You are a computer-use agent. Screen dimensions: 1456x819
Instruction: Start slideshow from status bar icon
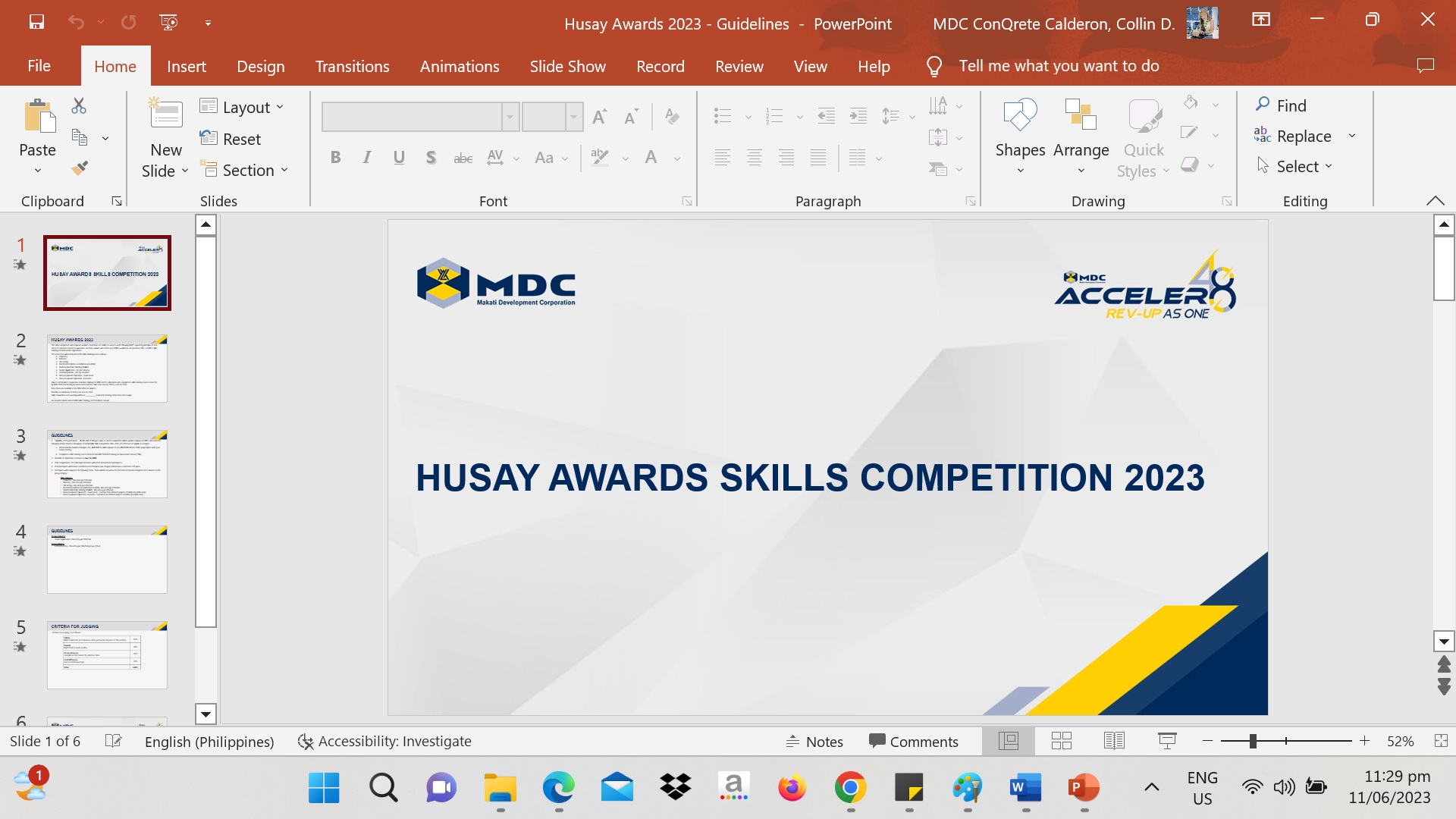click(1167, 741)
